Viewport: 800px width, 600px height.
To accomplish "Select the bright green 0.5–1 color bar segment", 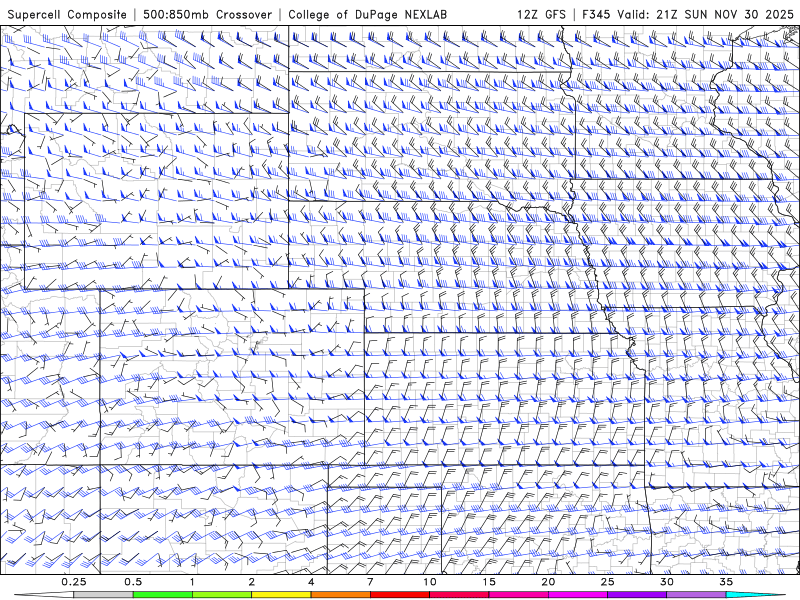I will click(163, 595).
